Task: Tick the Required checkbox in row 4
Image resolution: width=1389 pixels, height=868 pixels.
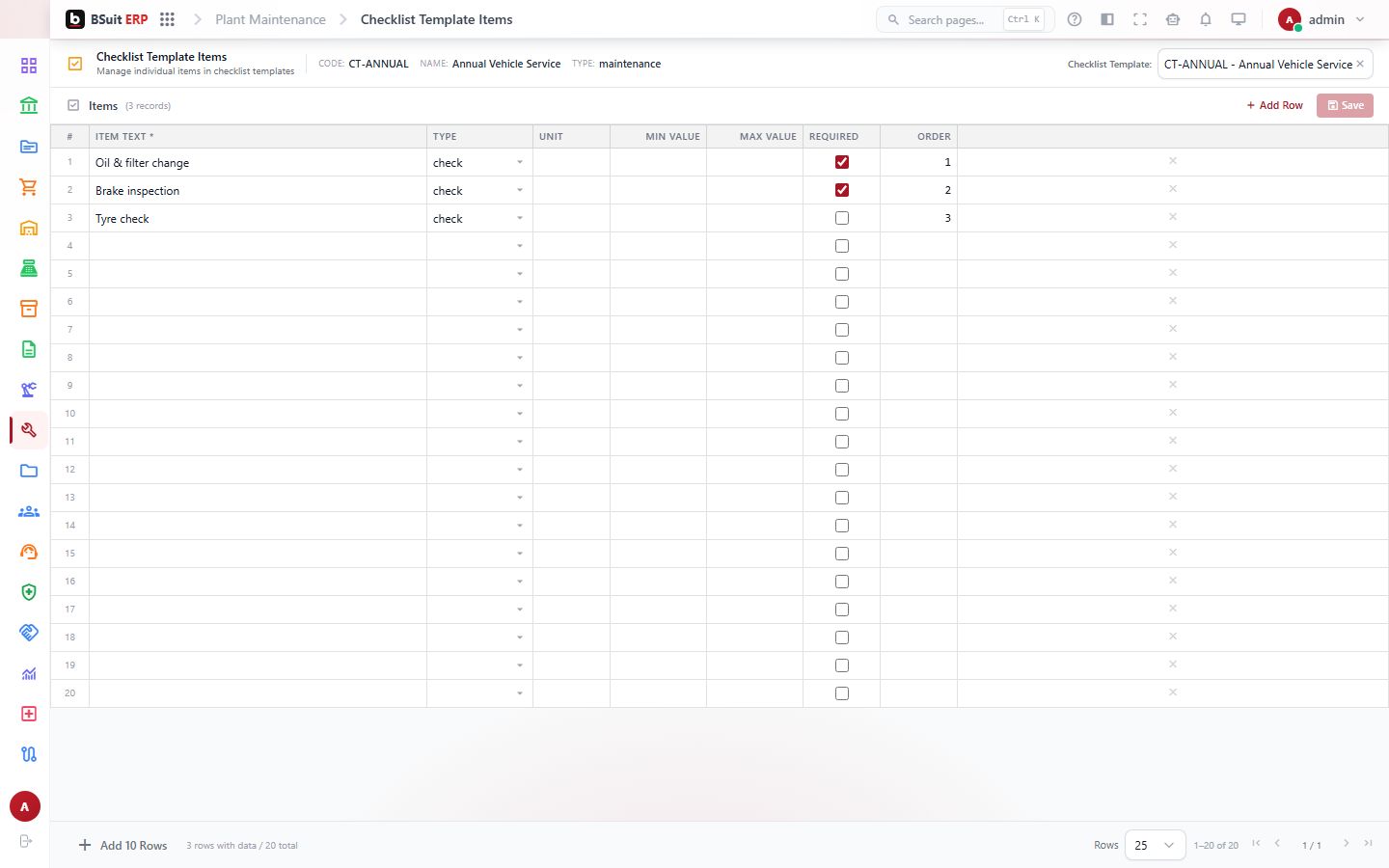Action: coord(842,246)
